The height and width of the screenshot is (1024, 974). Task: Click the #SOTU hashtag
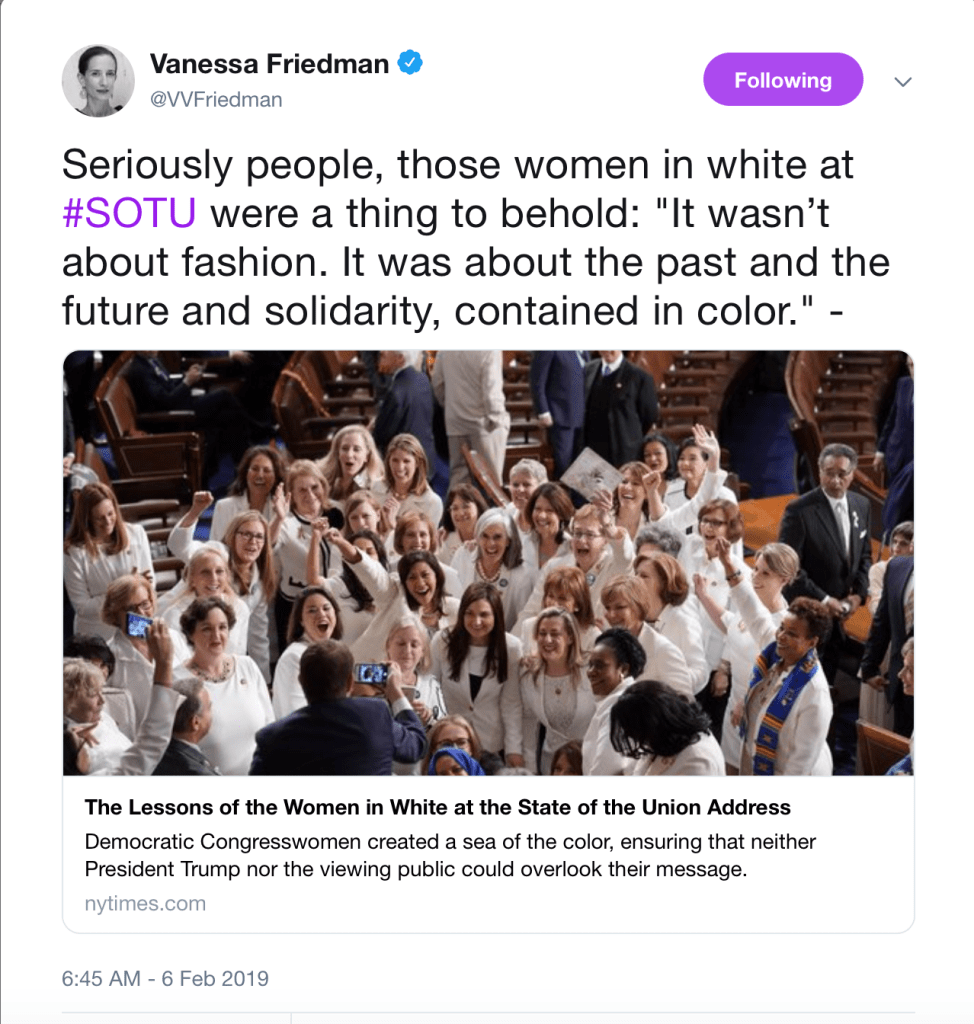coord(129,213)
